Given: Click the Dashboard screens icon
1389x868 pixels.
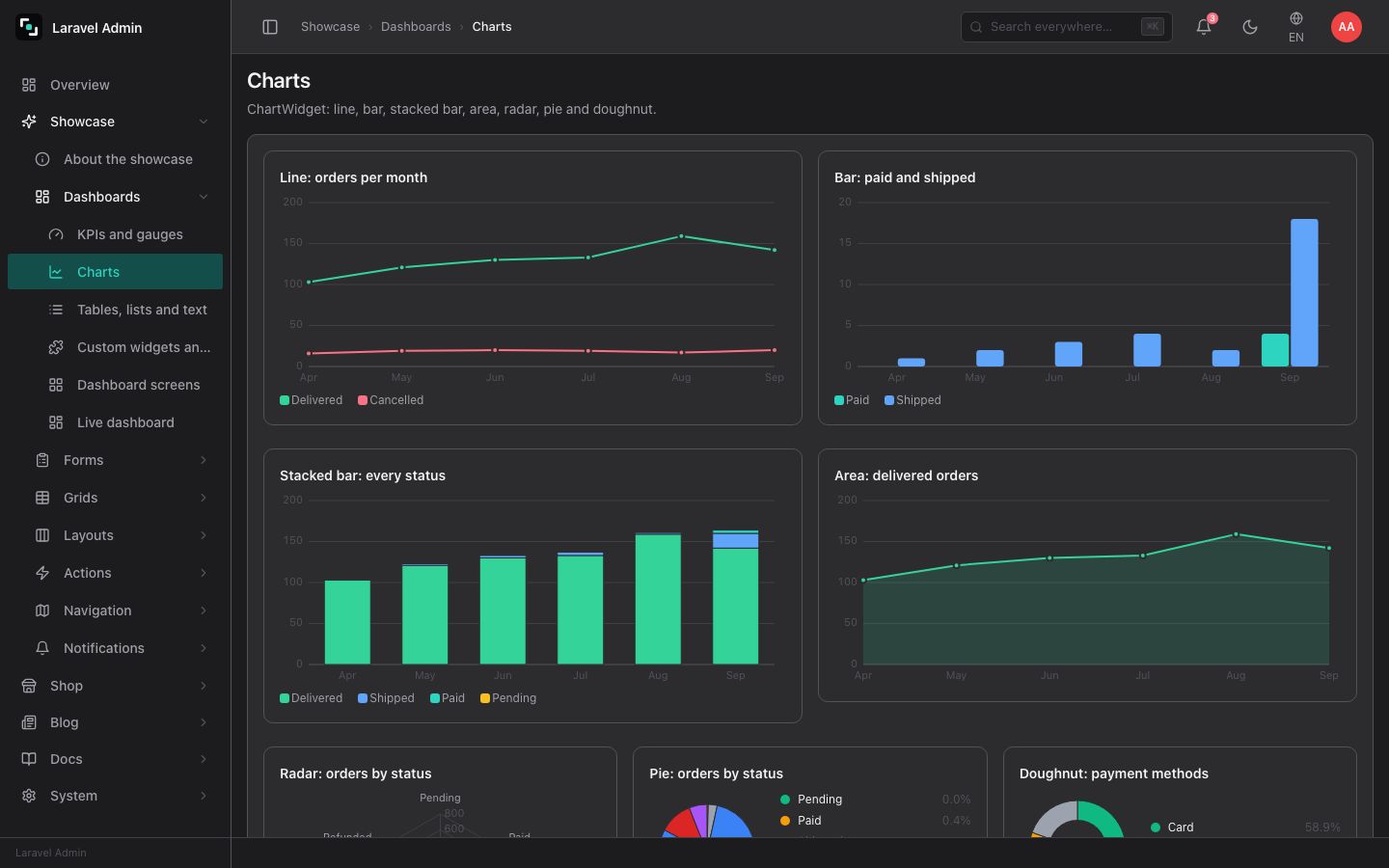Looking at the screenshot, I should tap(56, 385).
